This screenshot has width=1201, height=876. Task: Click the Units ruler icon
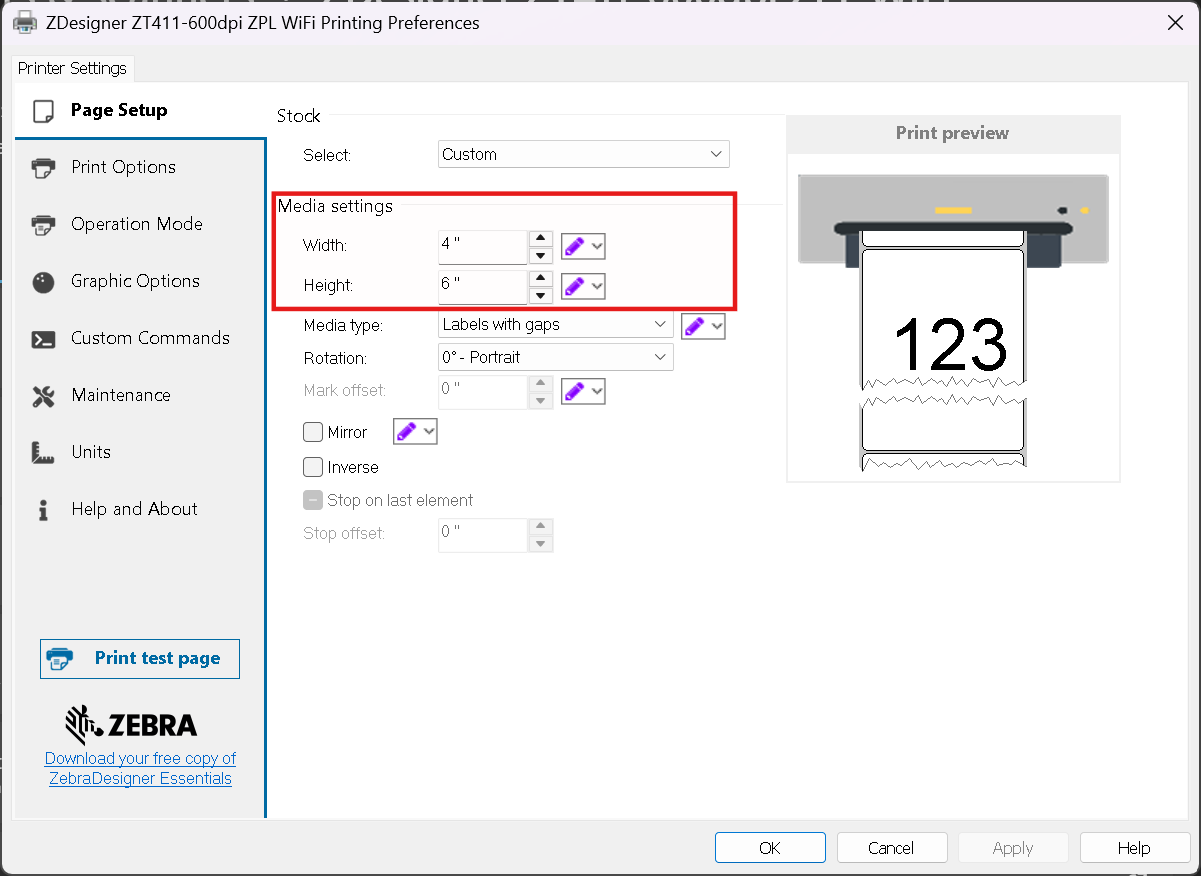click(x=43, y=453)
